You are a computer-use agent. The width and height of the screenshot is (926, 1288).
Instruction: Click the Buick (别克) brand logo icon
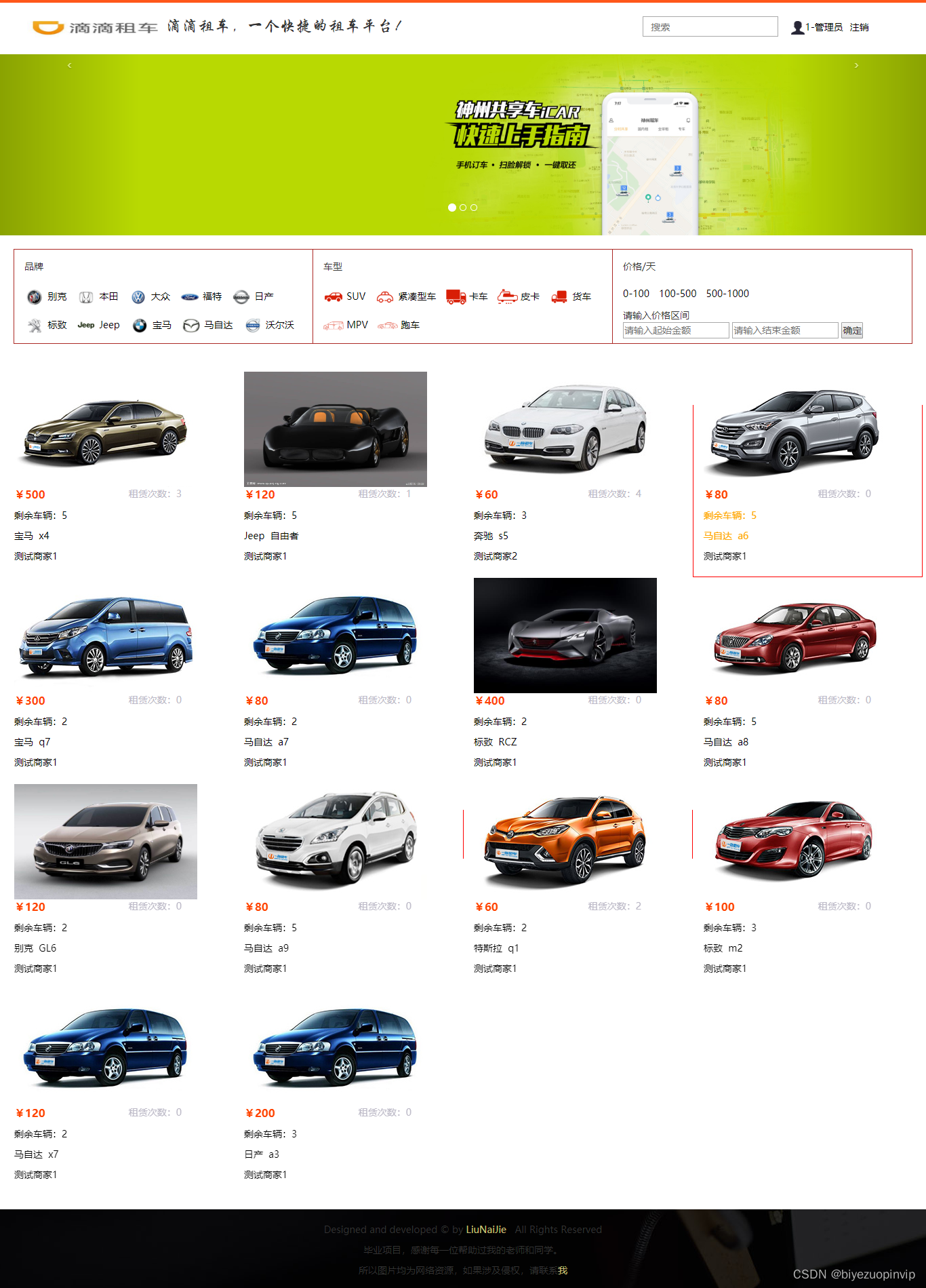34,297
